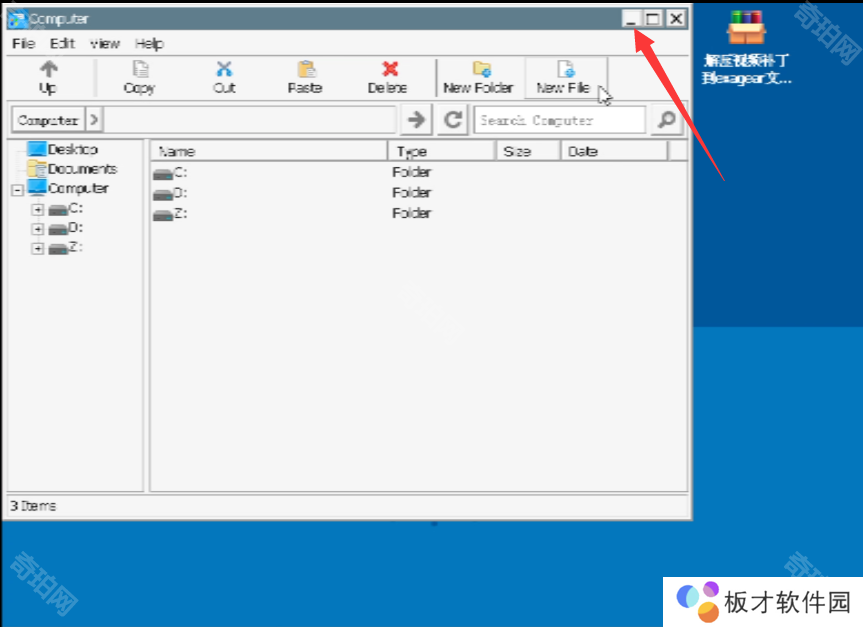Click into the Search Computer field
This screenshot has height=627, width=863.
point(560,120)
